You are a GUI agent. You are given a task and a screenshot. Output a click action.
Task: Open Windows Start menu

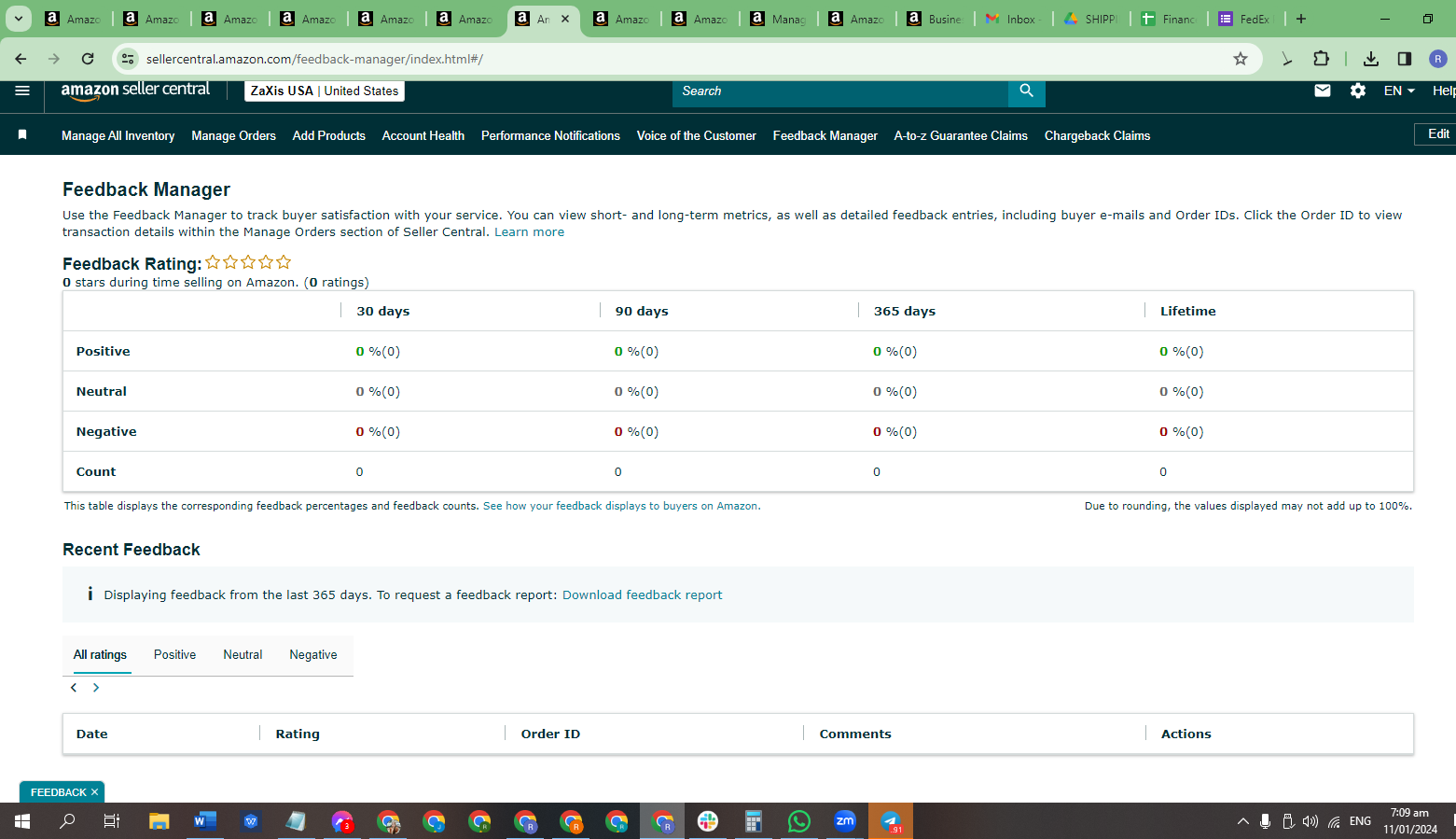tap(22, 821)
